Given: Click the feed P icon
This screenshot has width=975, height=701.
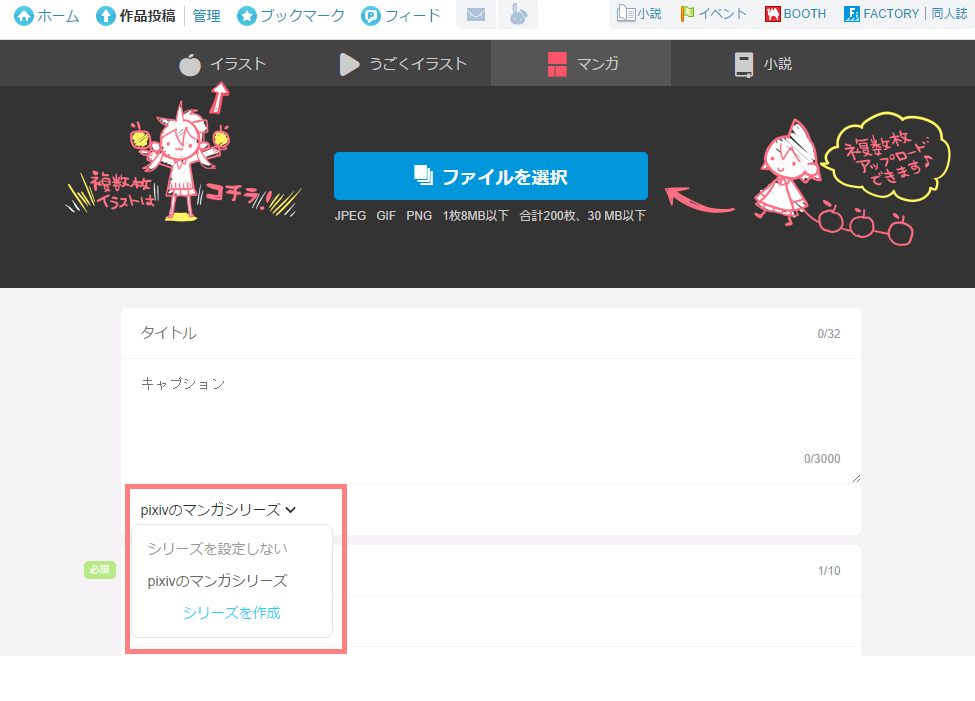Looking at the screenshot, I should (x=371, y=16).
